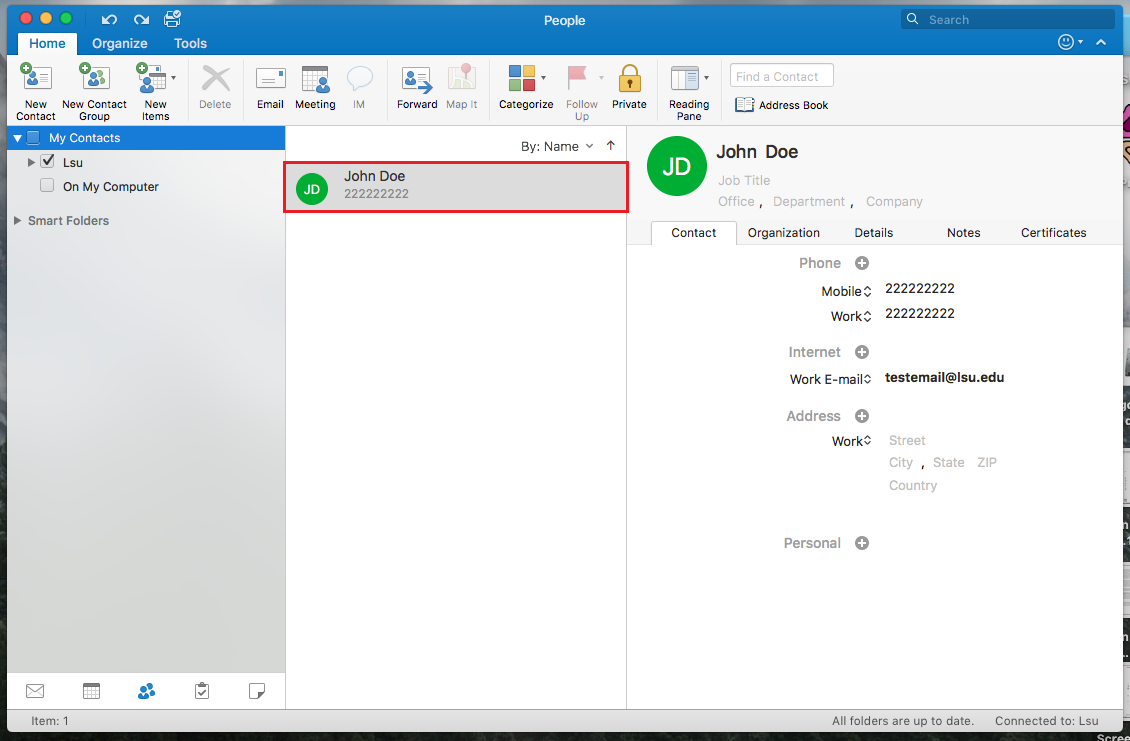Add a new Address entry
Image resolution: width=1130 pixels, height=741 pixels.
point(862,416)
